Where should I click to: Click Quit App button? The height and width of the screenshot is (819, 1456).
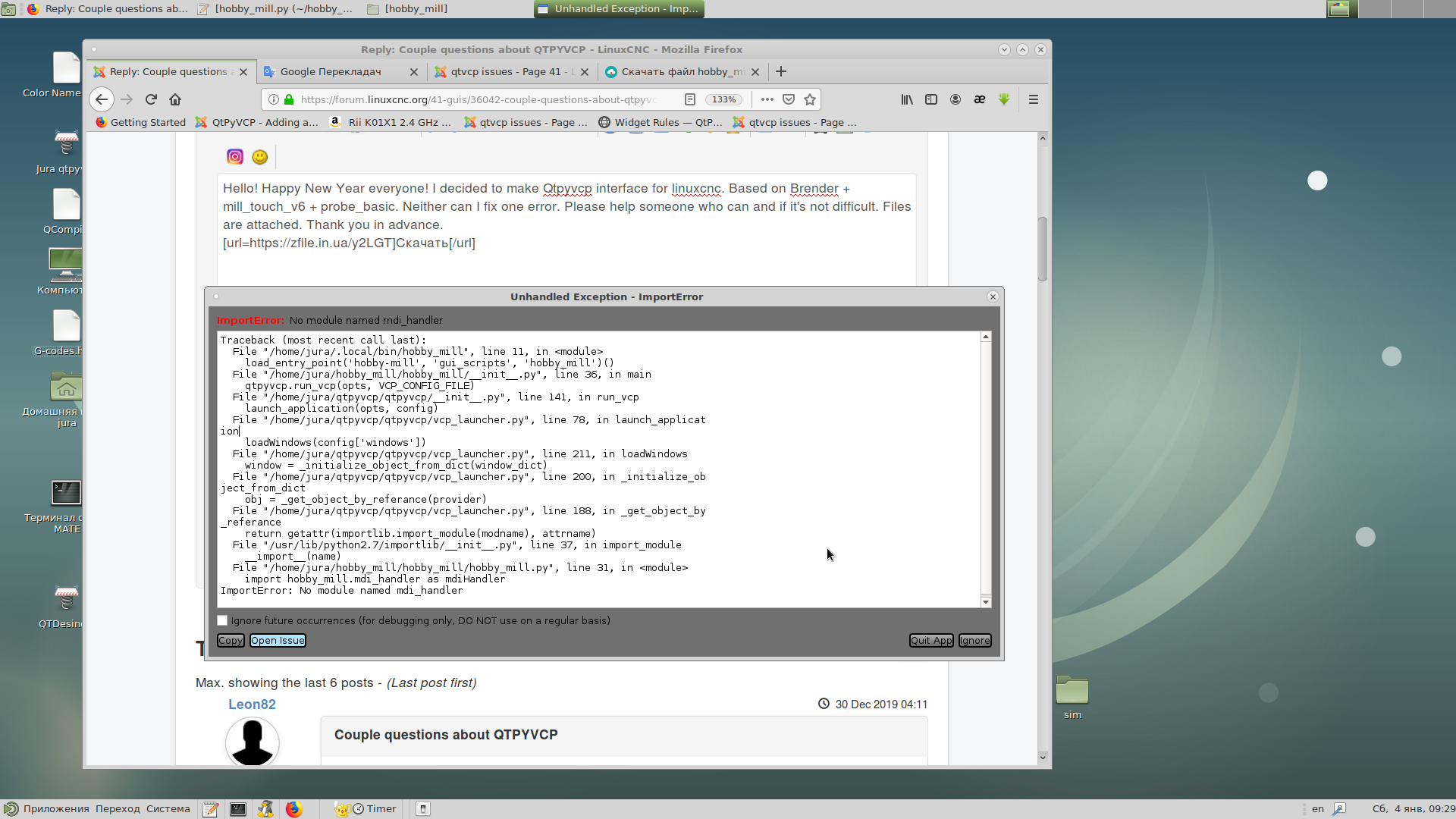coord(931,641)
